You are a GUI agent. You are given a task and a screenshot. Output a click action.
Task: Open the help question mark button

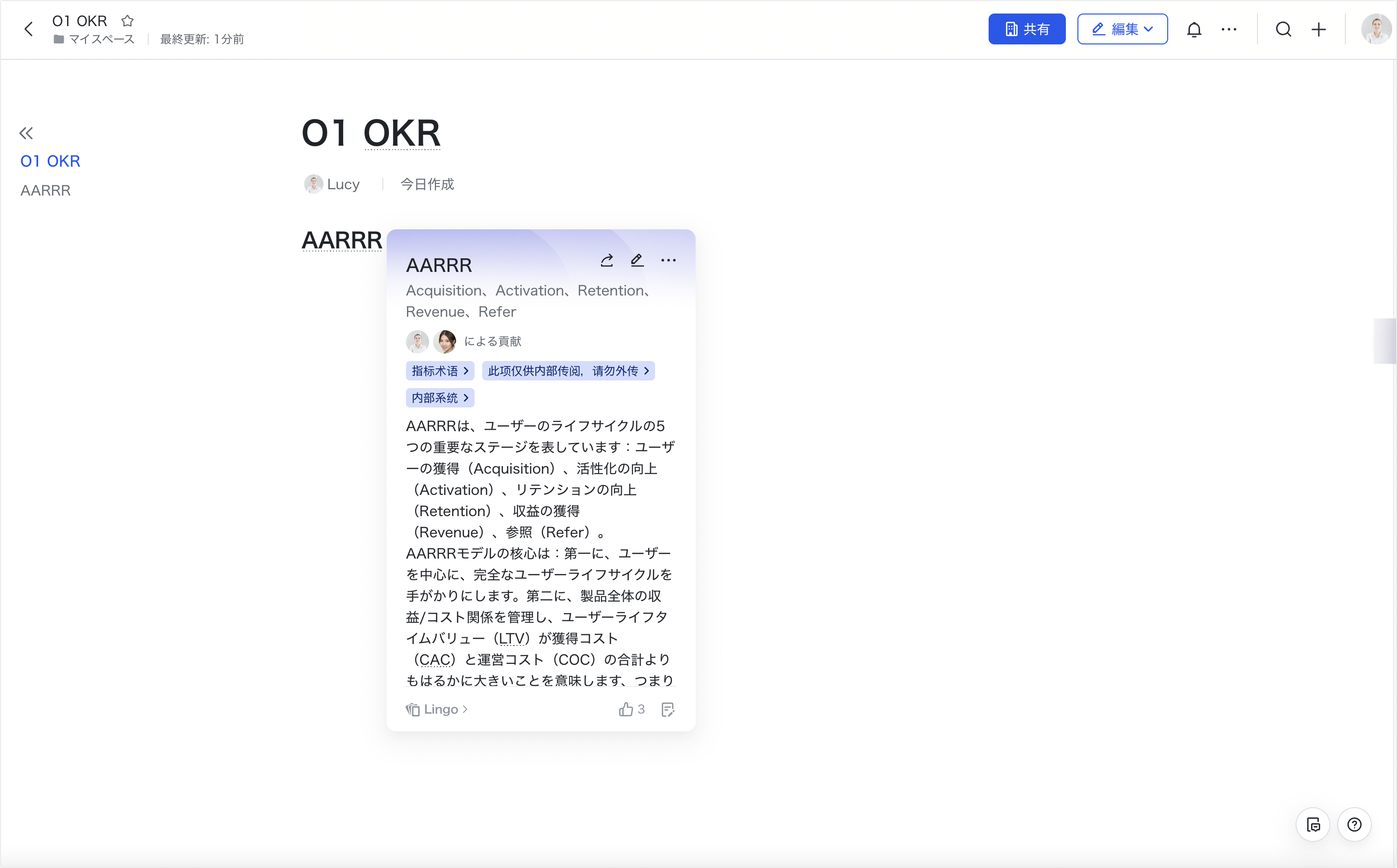1354,825
